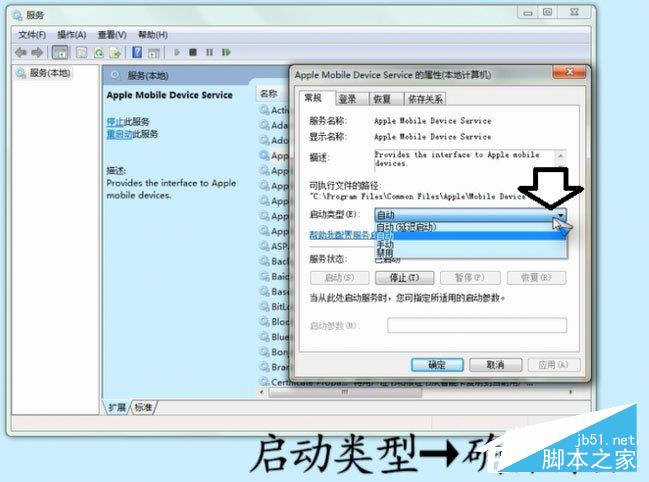Maximize the 服务 window
649x482 pixels.
coord(548,12)
